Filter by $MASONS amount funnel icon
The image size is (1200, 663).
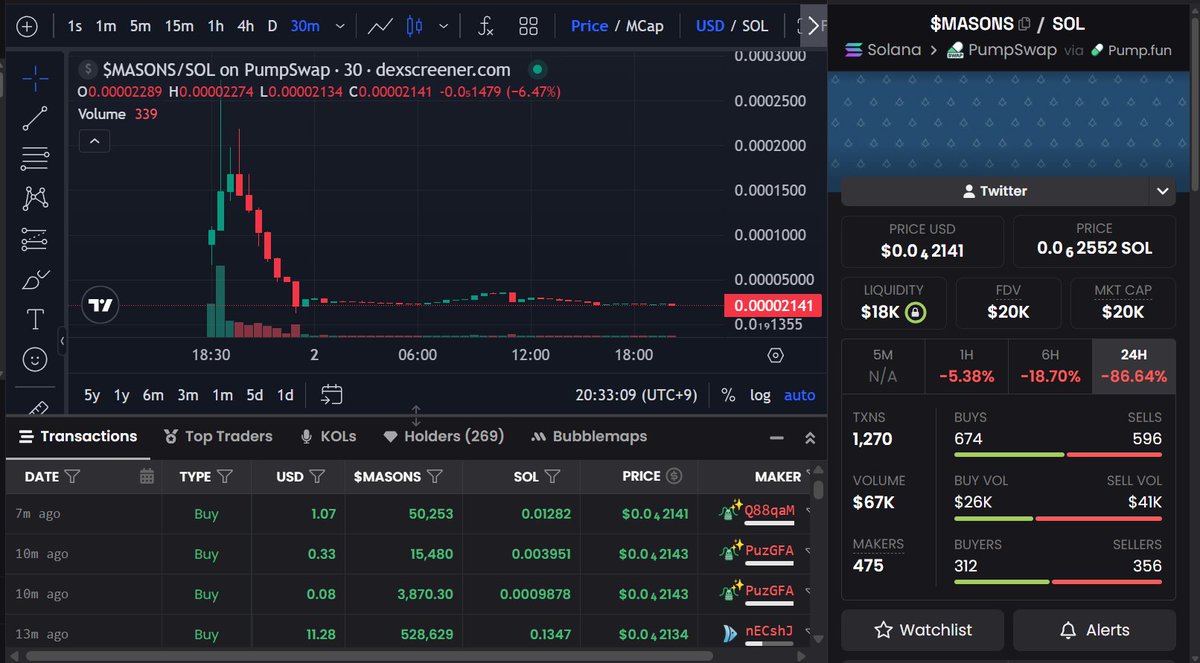[x=435, y=477]
